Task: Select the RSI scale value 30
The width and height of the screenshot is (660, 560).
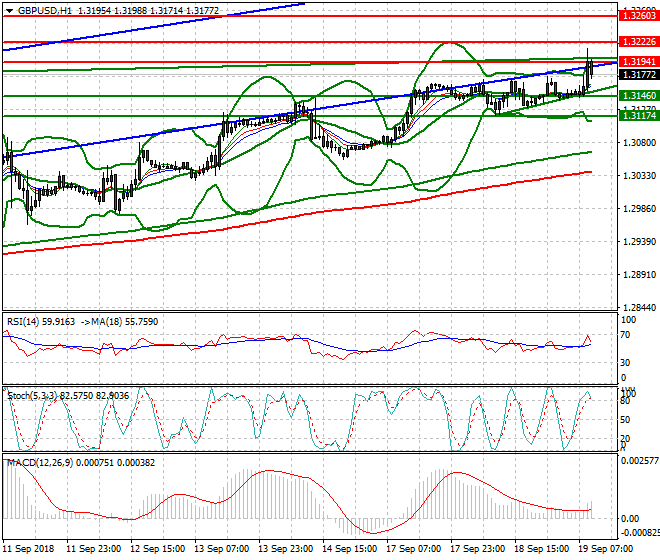Action: tap(625, 363)
